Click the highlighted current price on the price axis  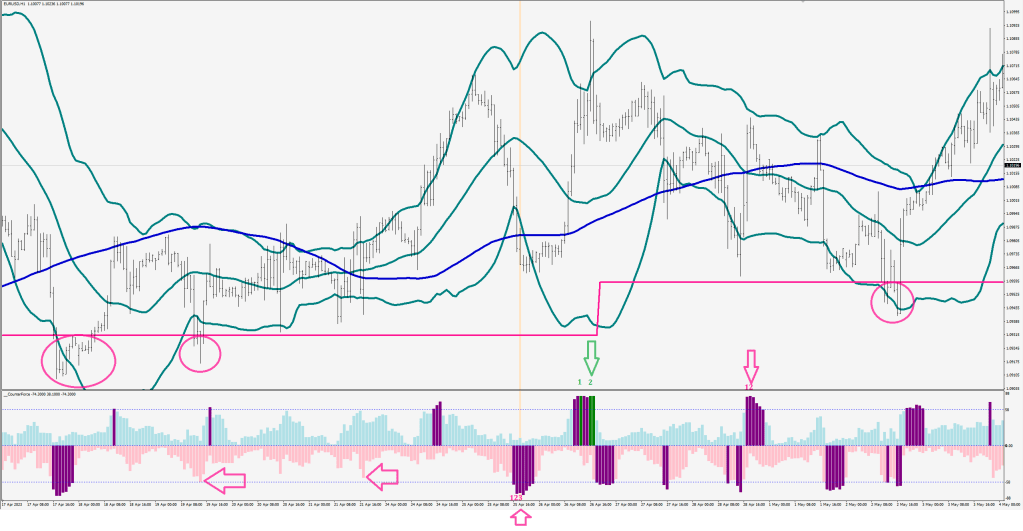(1012, 165)
